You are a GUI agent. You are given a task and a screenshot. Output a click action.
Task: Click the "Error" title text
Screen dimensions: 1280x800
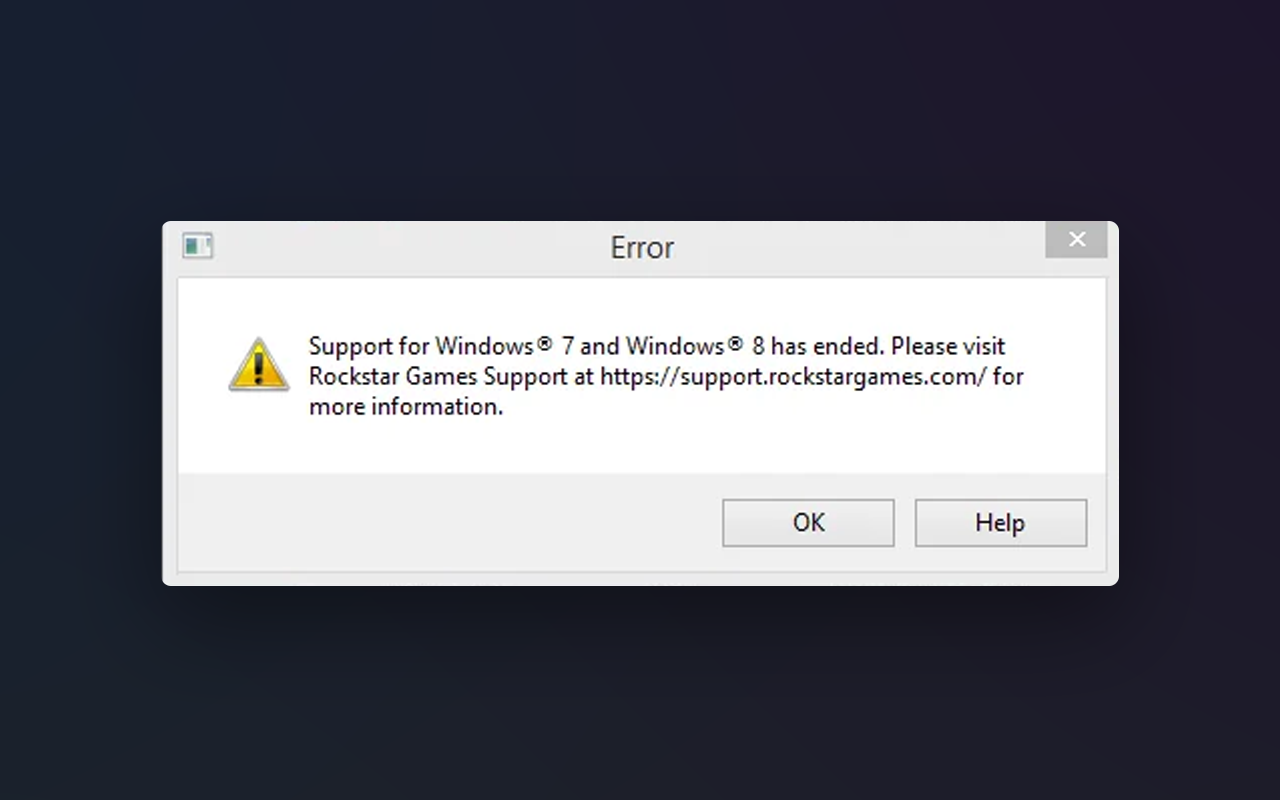[x=642, y=248]
